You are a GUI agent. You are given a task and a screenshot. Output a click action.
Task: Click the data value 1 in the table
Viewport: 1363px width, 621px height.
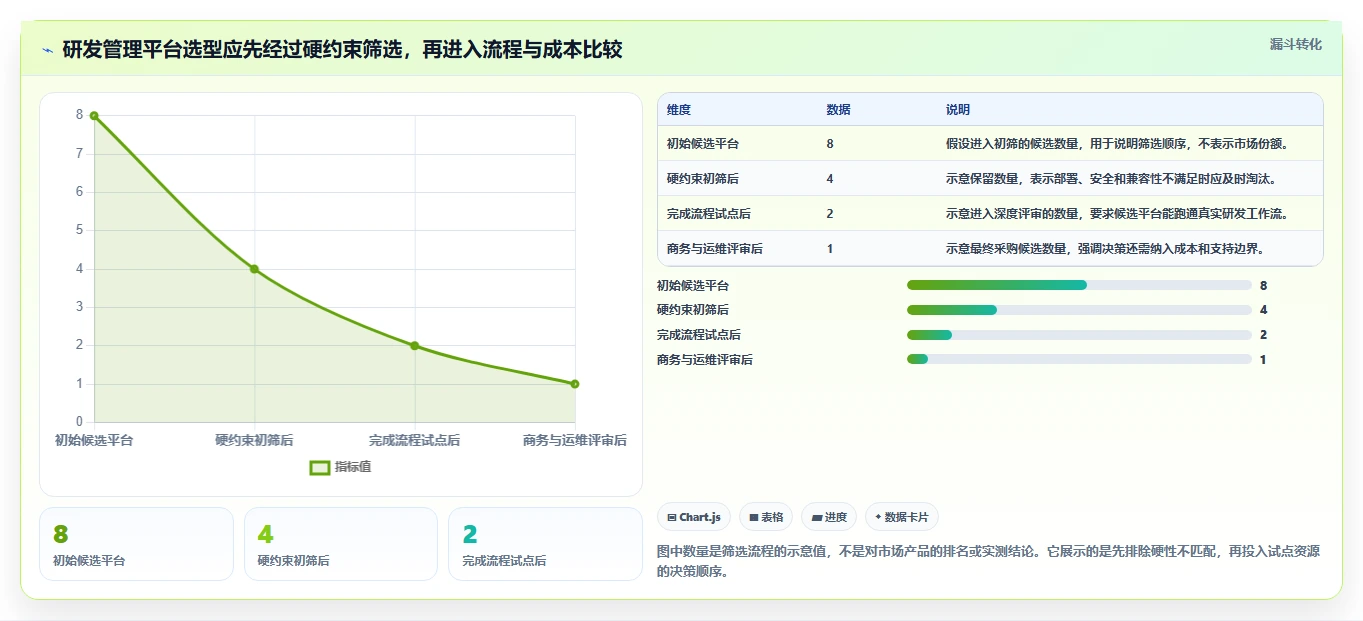point(830,249)
